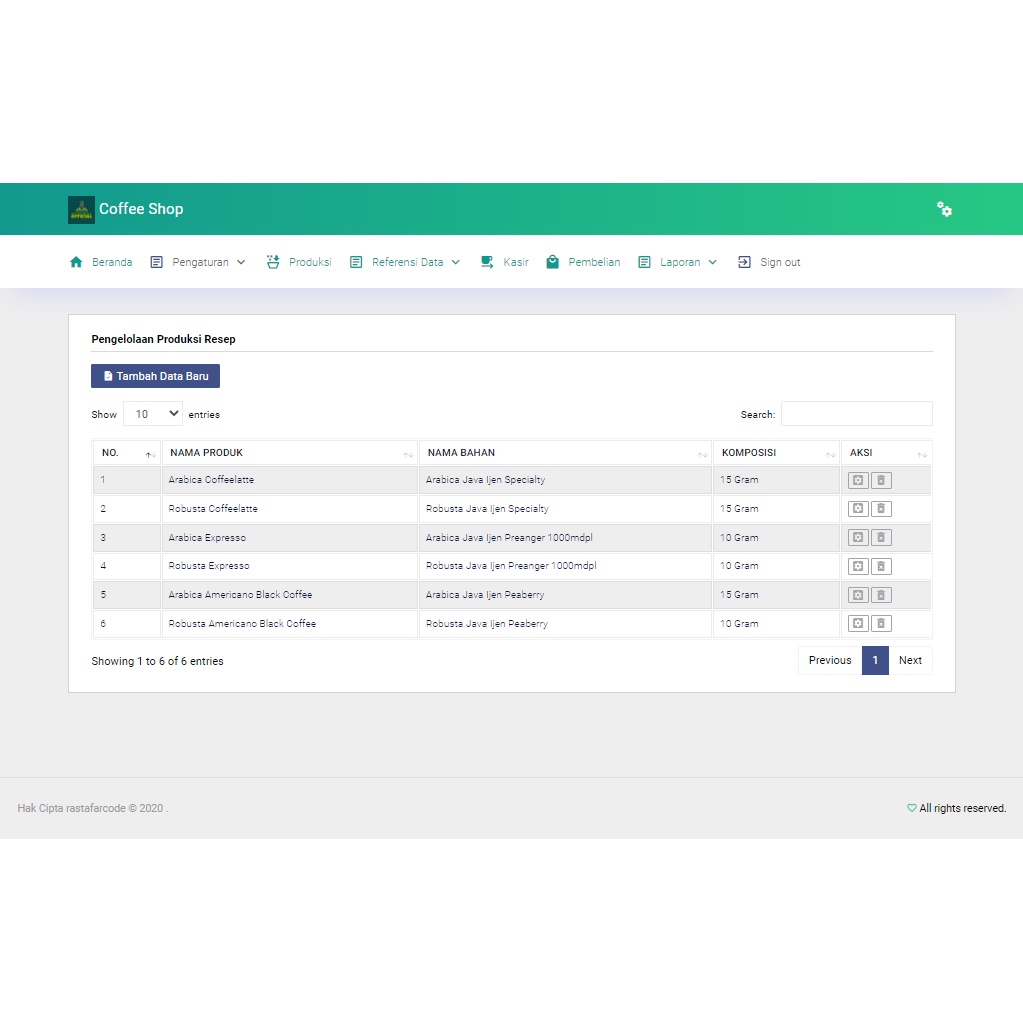Edit the Arabica Coffeelatte recipe row
1023x1023 pixels.
858,480
